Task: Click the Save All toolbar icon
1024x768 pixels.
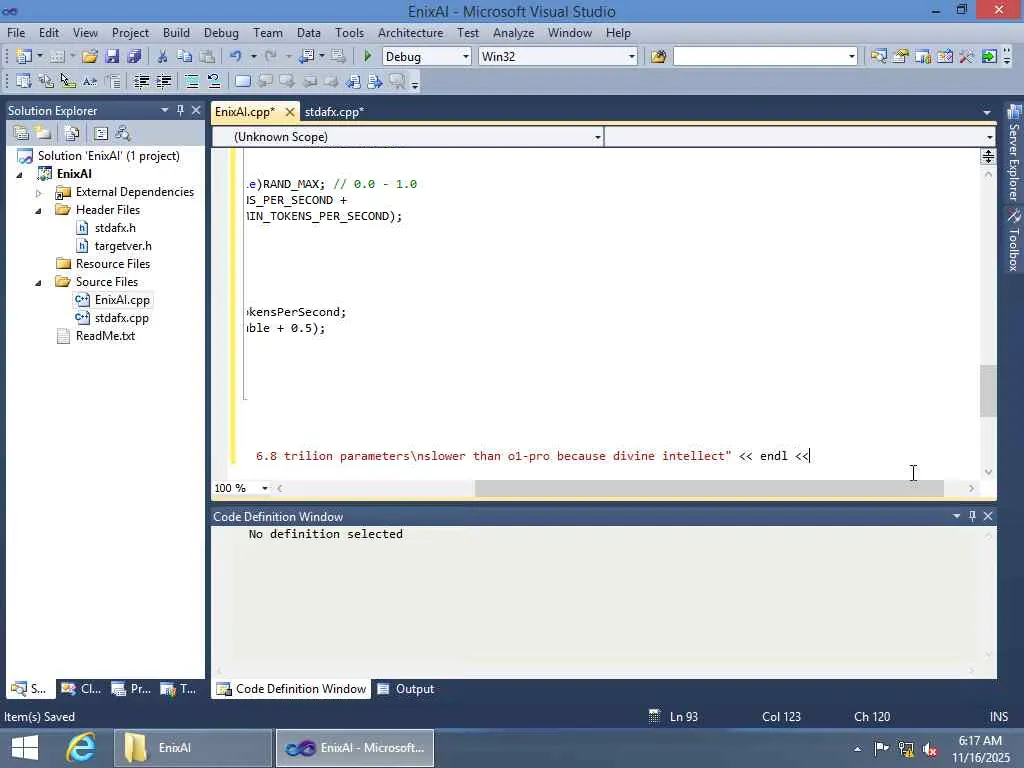Action: (134, 57)
